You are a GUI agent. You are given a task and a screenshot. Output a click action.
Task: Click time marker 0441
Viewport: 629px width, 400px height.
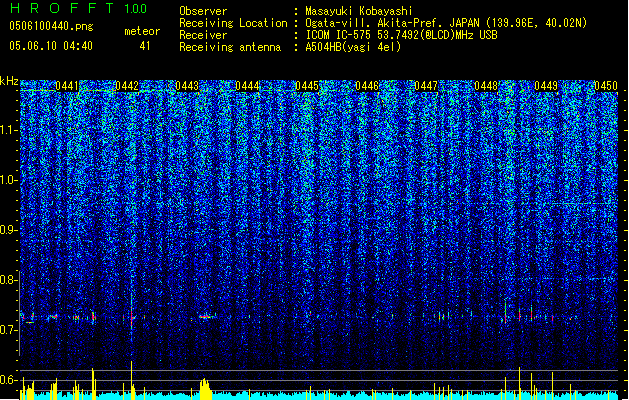67,86
